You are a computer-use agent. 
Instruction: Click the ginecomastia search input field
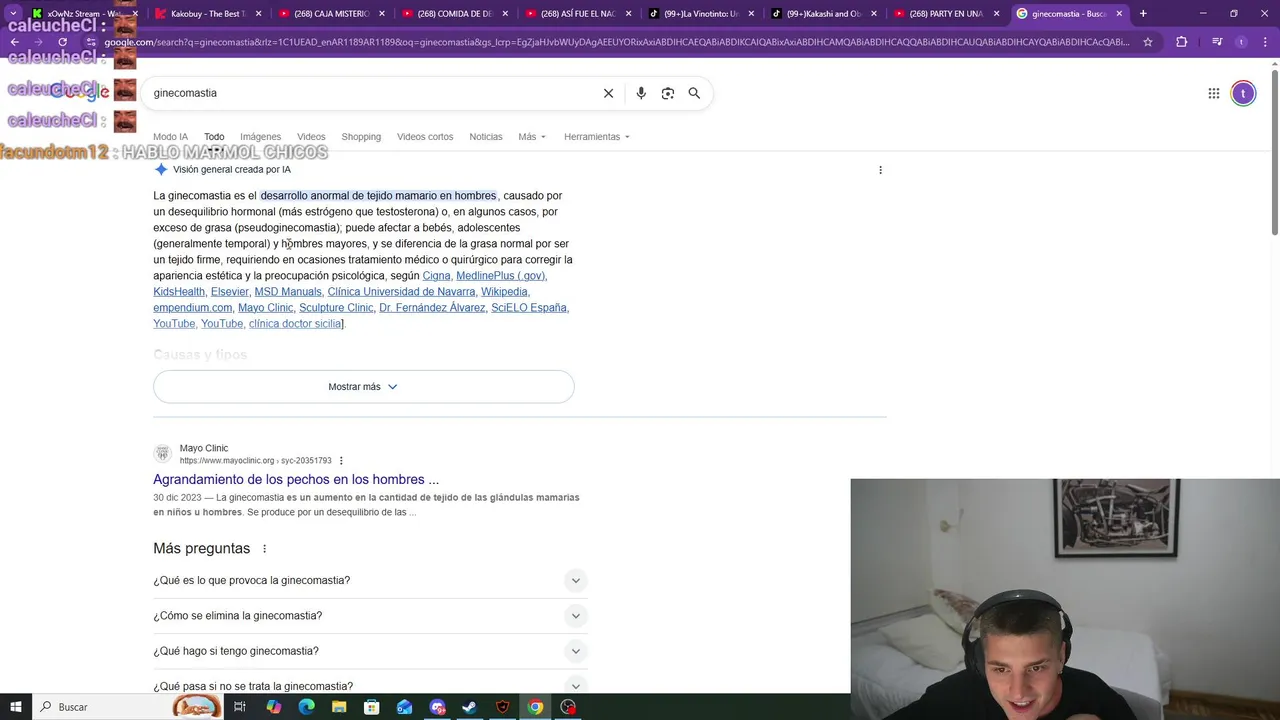[370, 93]
